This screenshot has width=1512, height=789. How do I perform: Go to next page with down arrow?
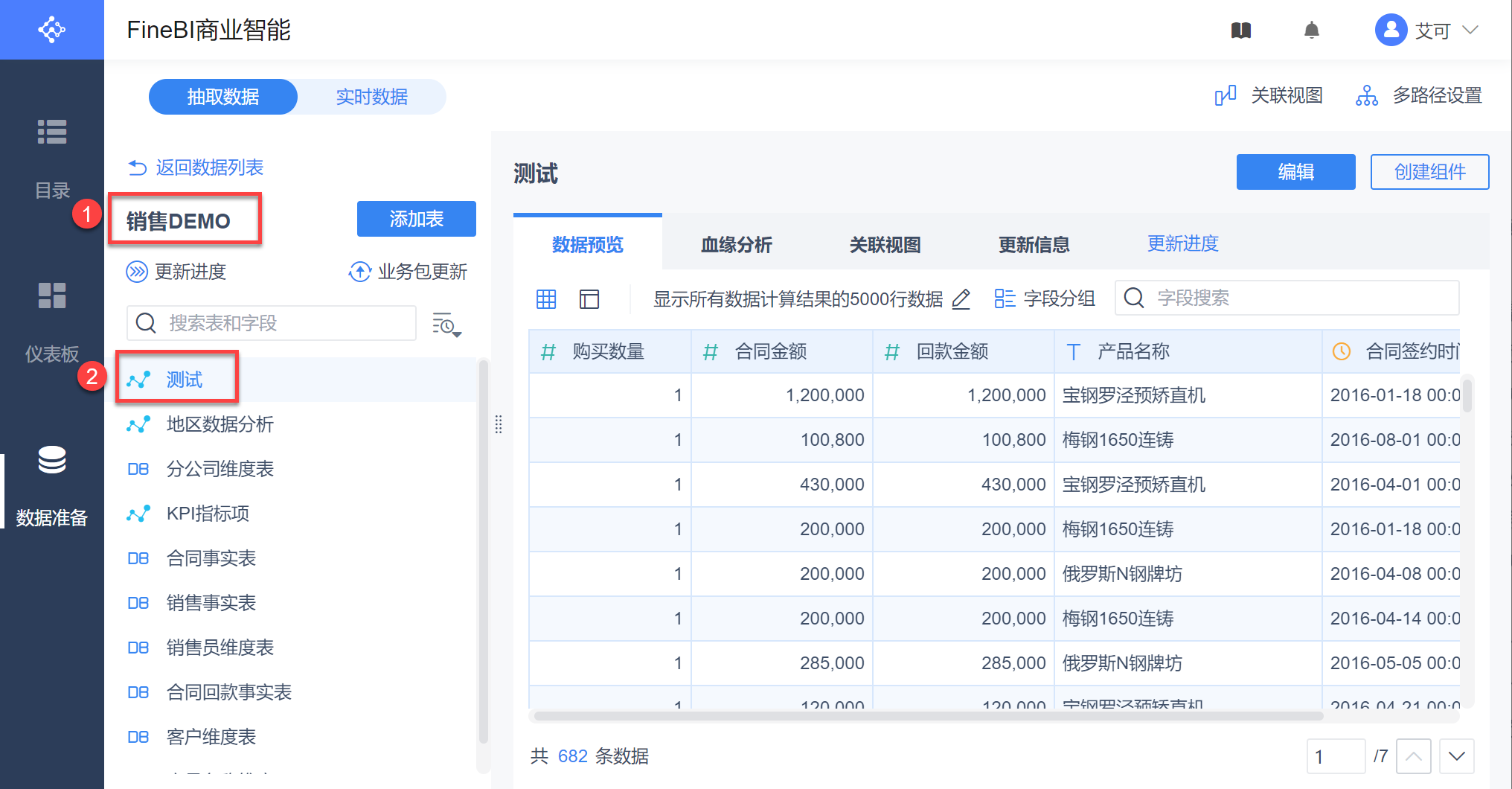1456,756
